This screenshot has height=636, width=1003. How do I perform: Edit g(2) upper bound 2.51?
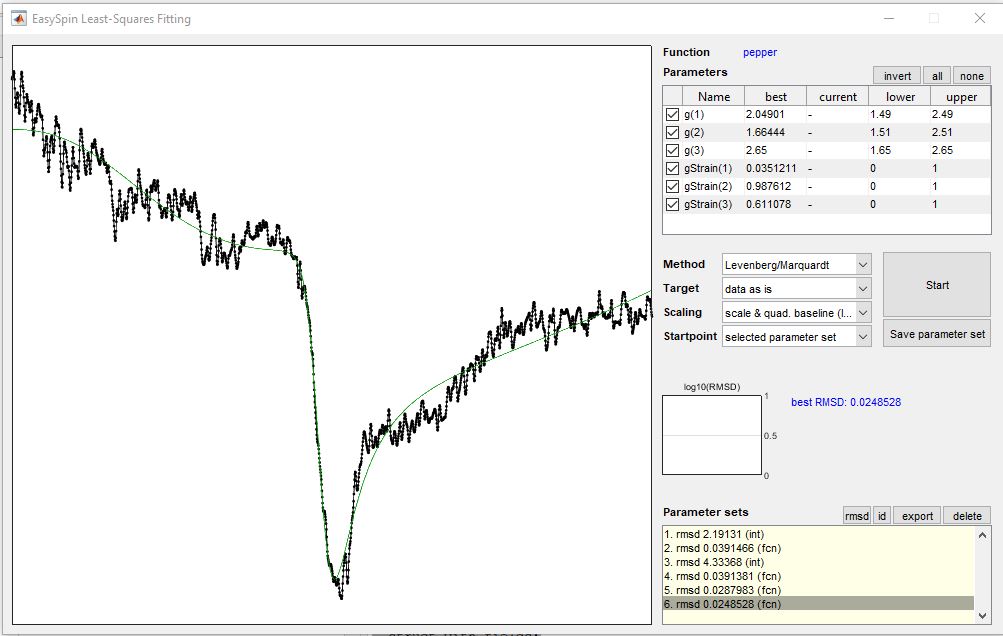(x=961, y=132)
